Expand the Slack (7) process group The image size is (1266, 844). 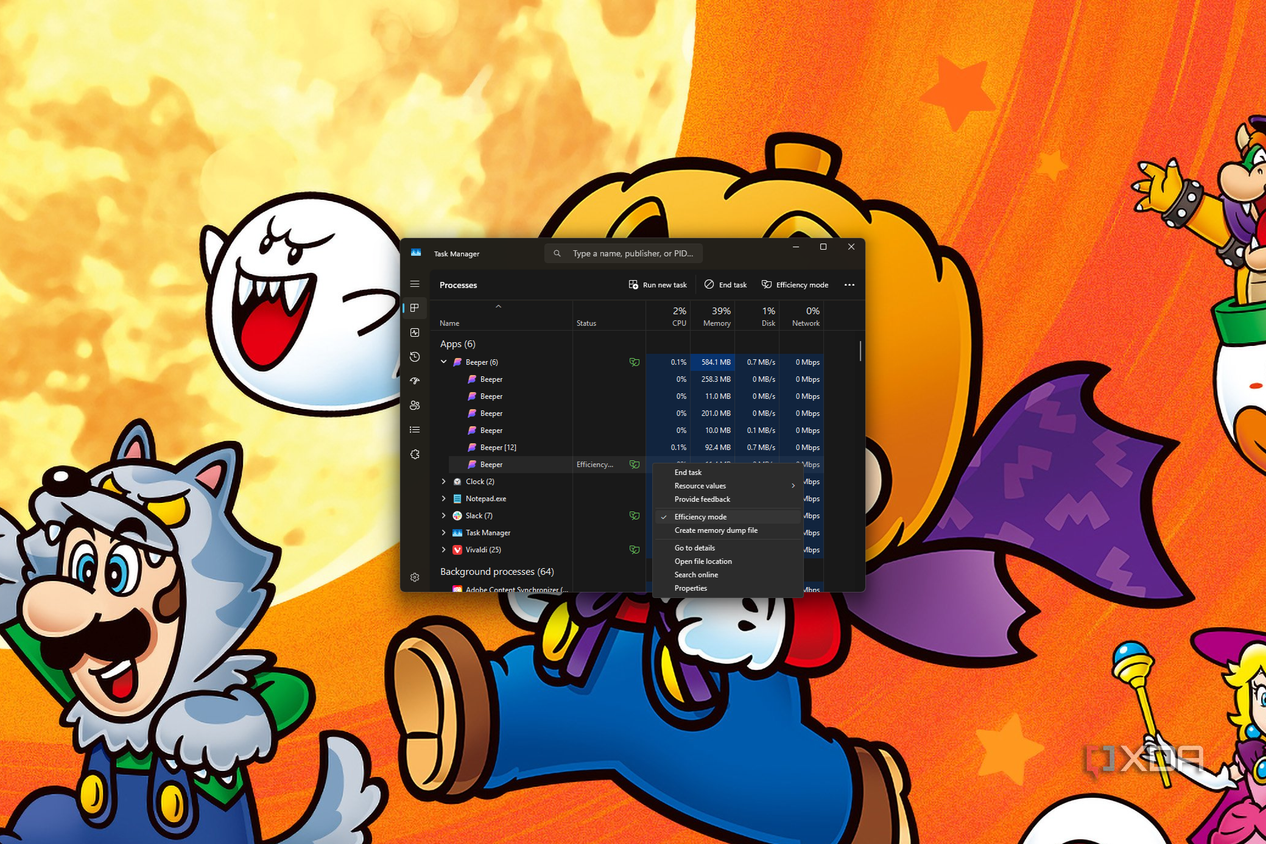pos(444,515)
